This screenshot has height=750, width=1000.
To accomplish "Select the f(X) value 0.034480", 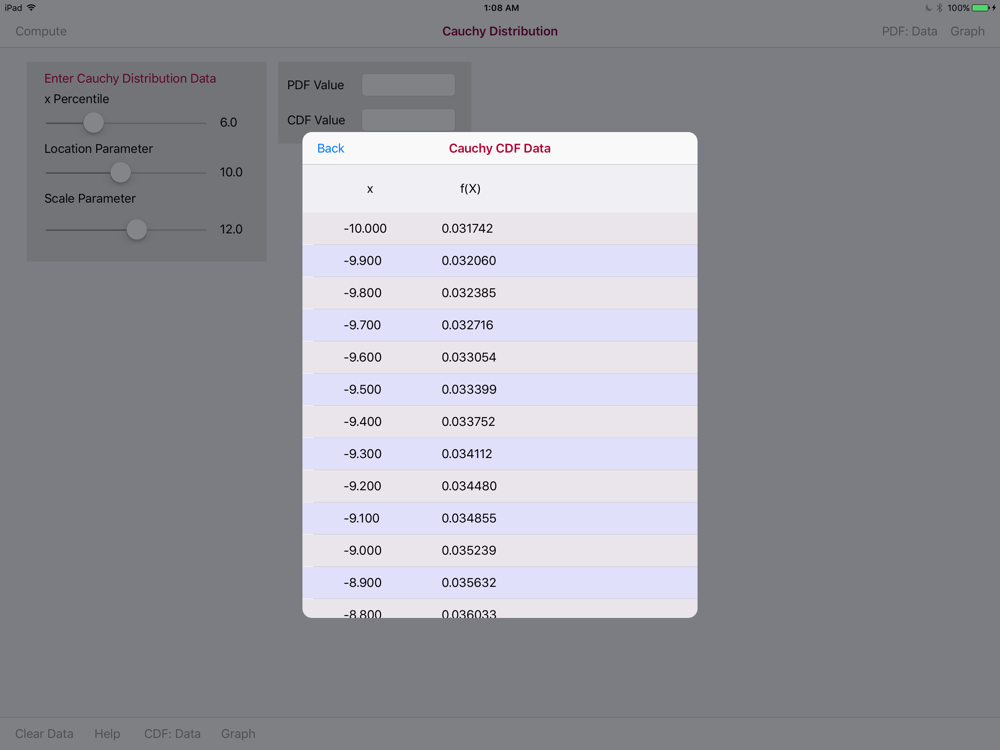I will pyautogui.click(x=469, y=486).
